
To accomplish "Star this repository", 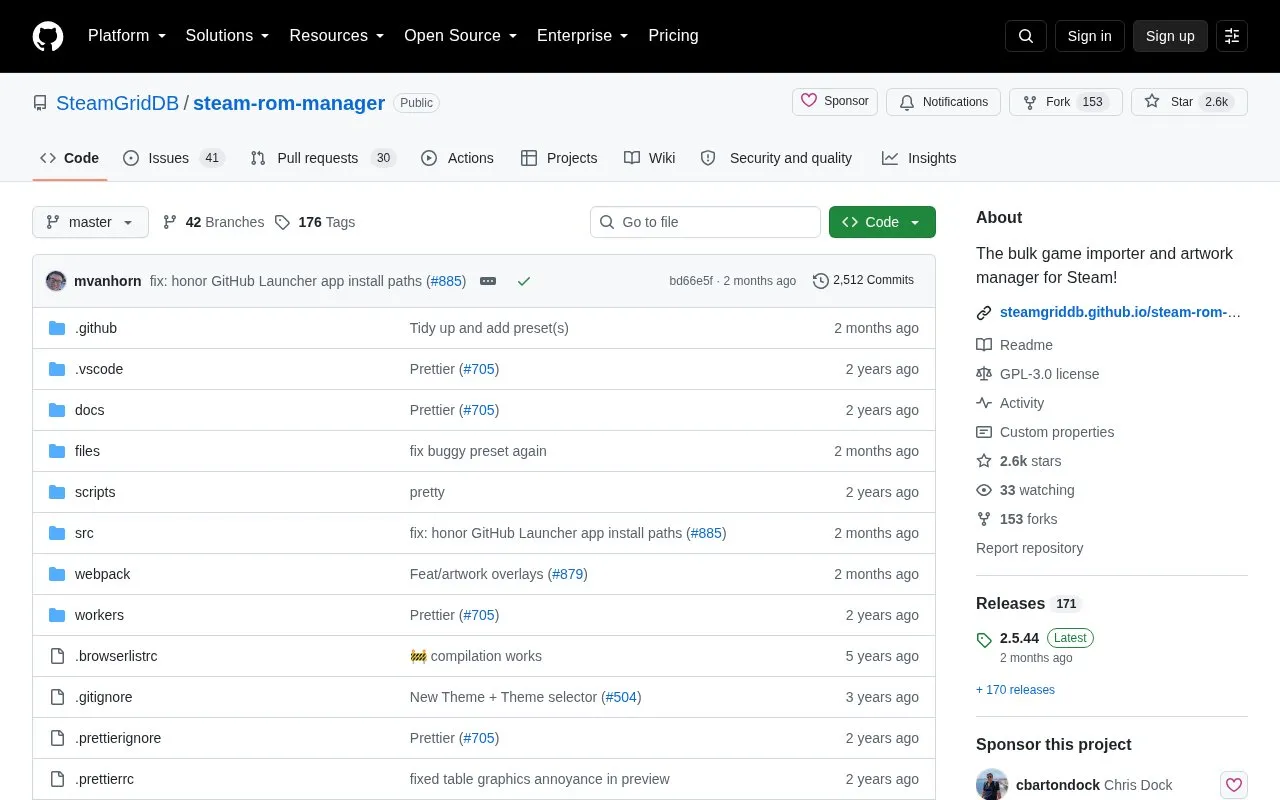I will pos(1189,102).
